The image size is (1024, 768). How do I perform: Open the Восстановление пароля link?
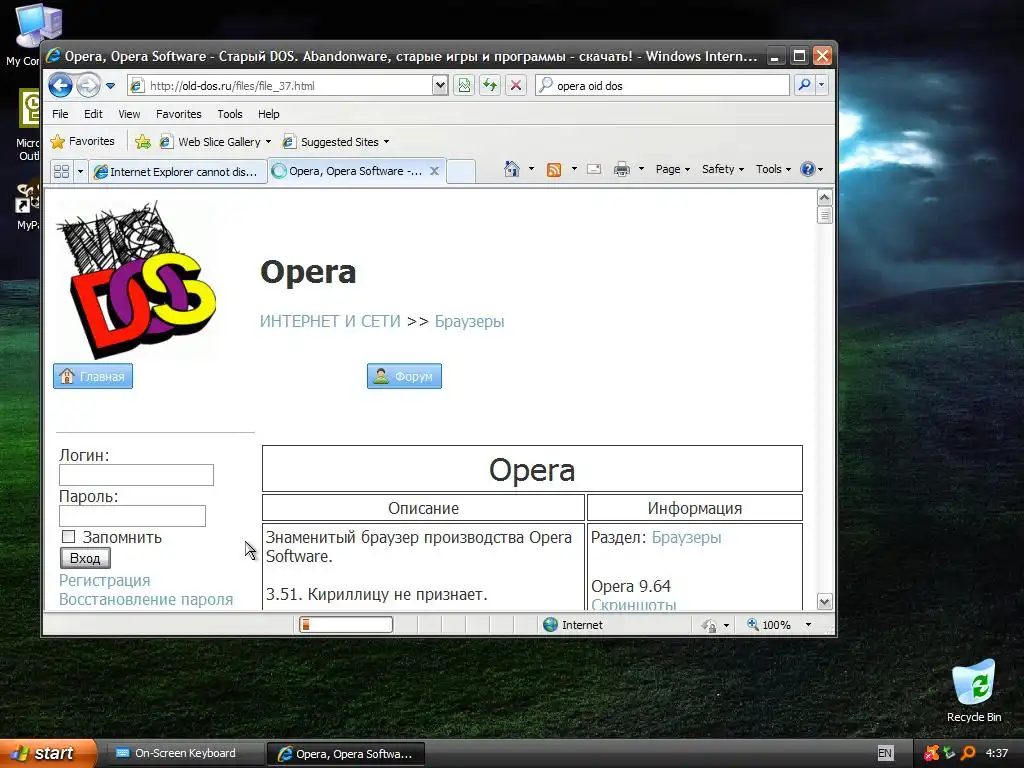coord(146,600)
